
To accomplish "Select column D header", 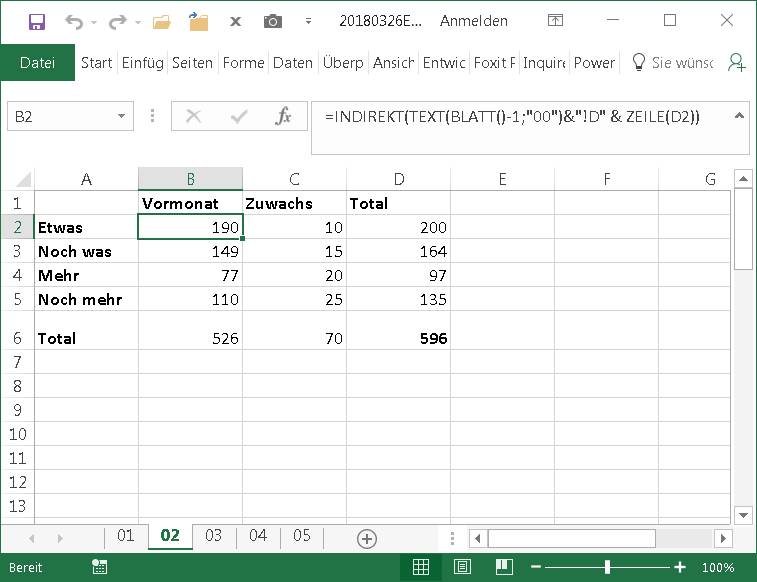I will click(398, 179).
